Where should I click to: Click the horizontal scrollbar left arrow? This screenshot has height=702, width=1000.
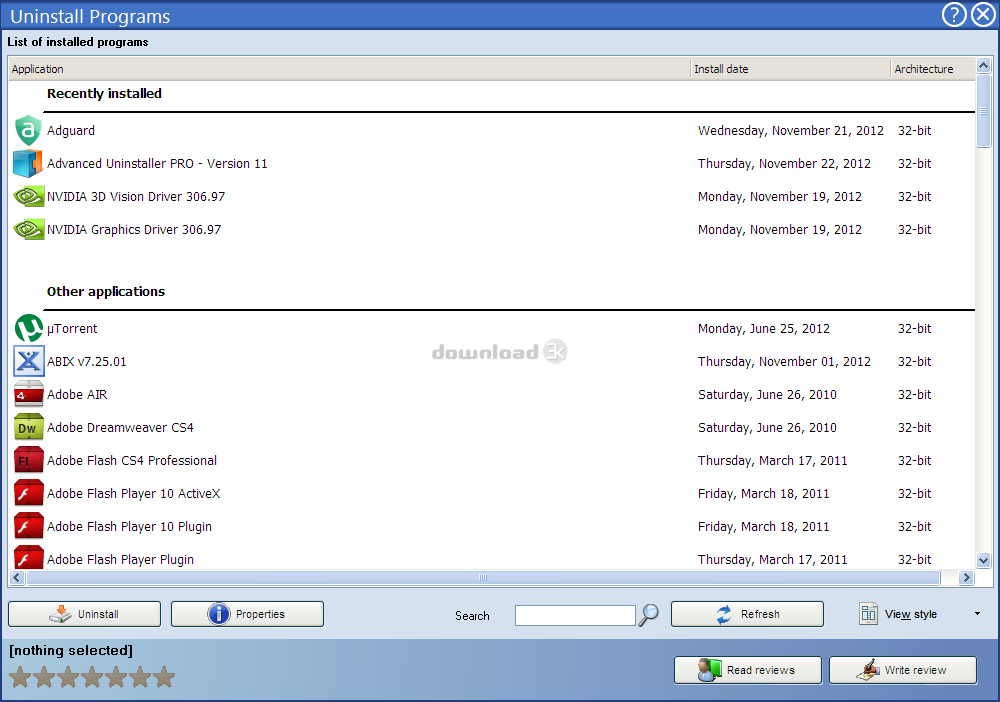click(x=17, y=578)
